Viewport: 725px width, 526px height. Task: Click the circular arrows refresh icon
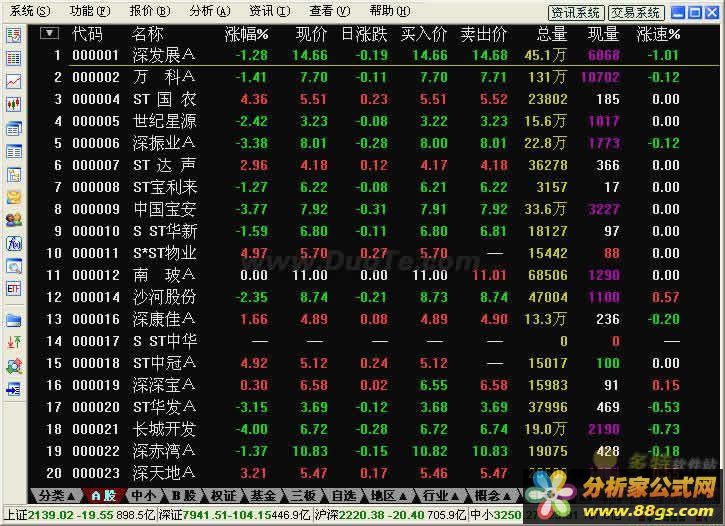pyautogui.click(x=13, y=366)
